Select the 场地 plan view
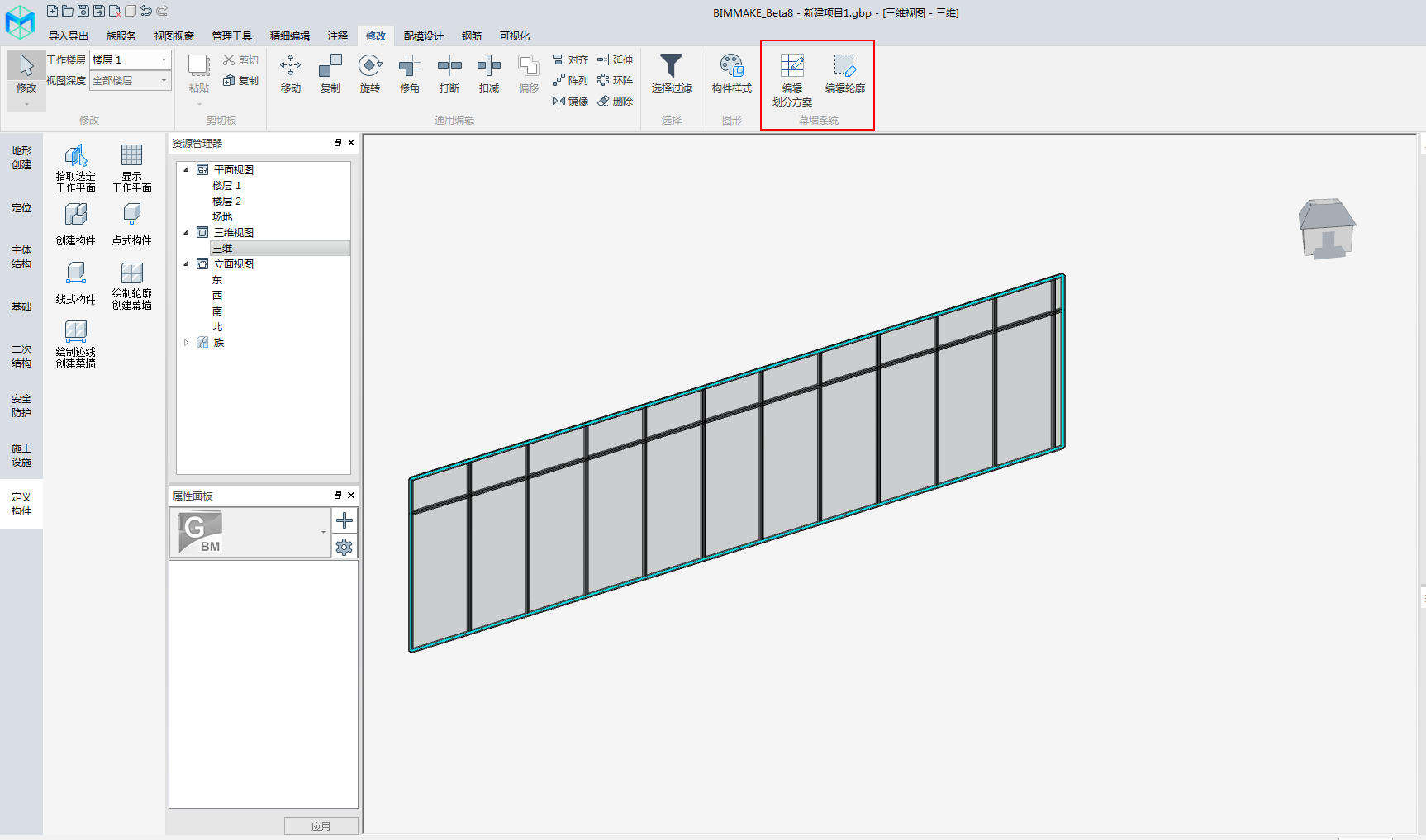 coord(222,217)
